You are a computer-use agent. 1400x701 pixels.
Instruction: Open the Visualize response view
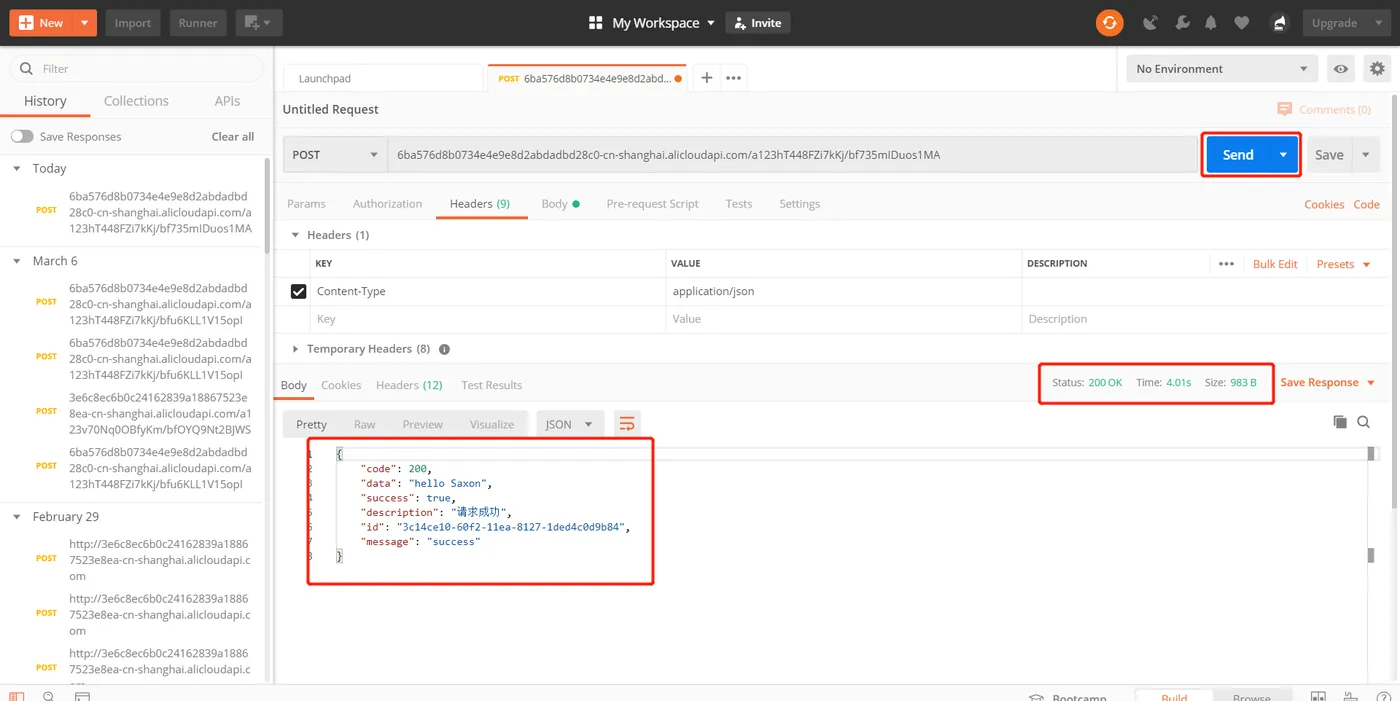coord(492,425)
